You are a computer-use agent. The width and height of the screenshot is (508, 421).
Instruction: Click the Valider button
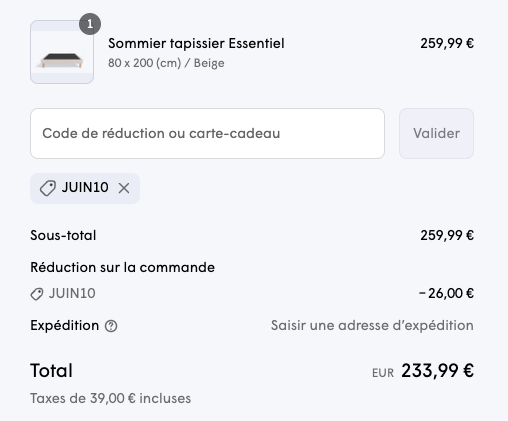tap(436, 133)
